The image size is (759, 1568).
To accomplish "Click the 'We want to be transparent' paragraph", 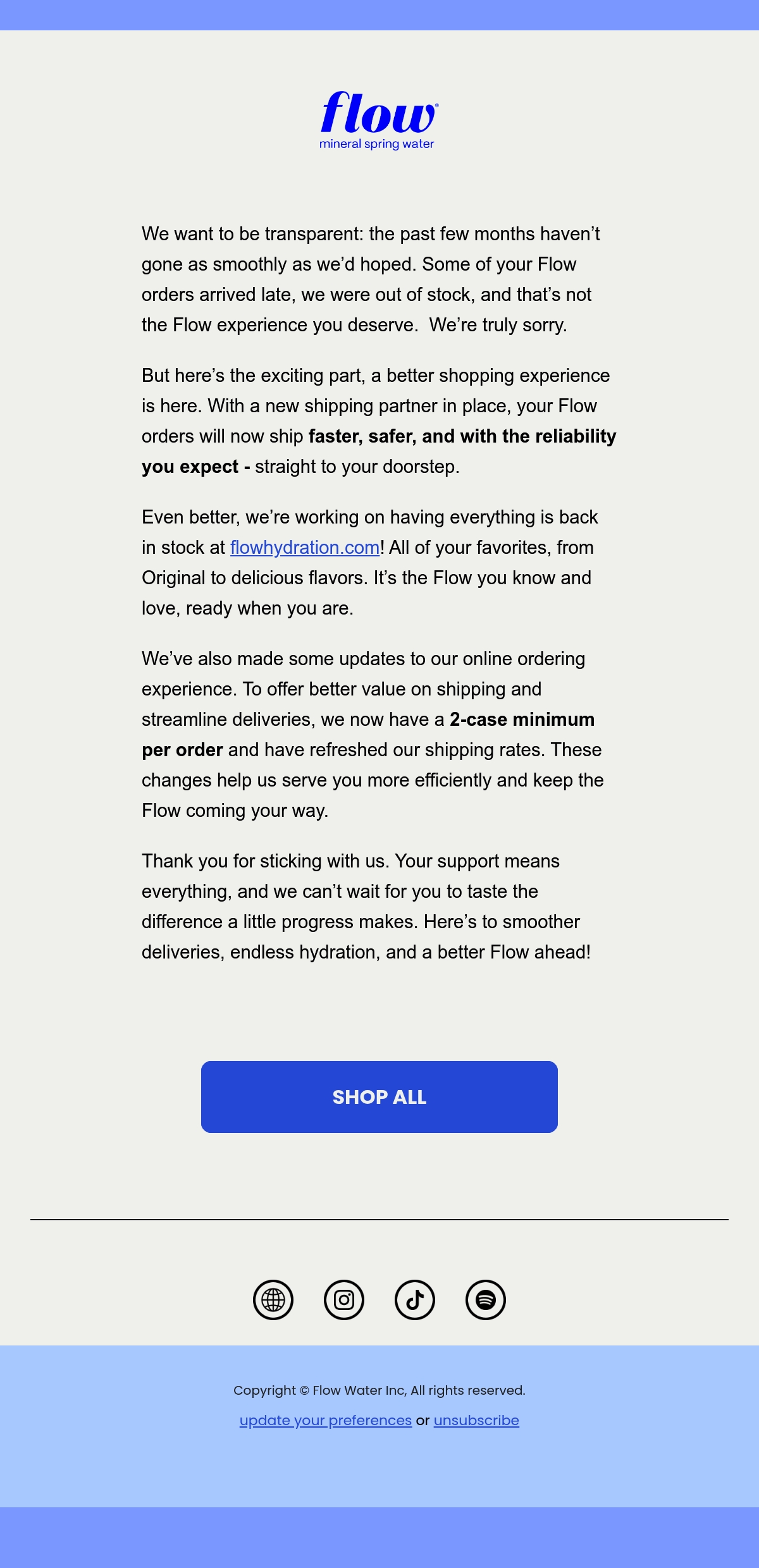I will [371, 279].
